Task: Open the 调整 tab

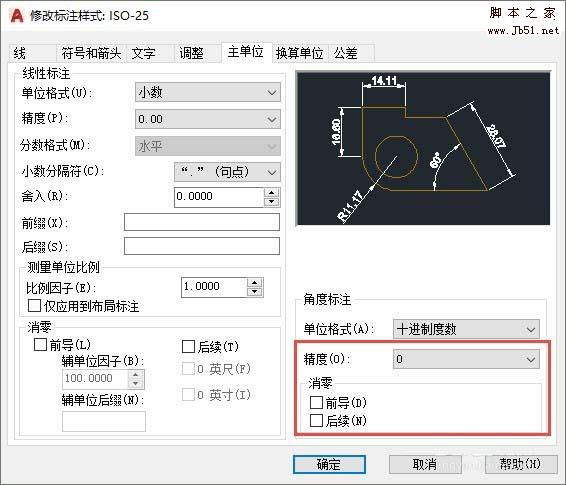Action: (x=197, y=53)
